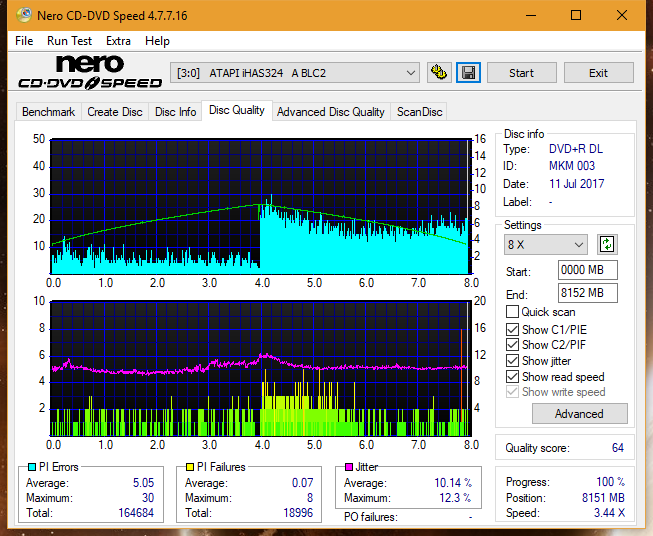Viewport: 653px width, 536px height.
Task: Select the Disc Quality tab
Action: tap(237, 110)
